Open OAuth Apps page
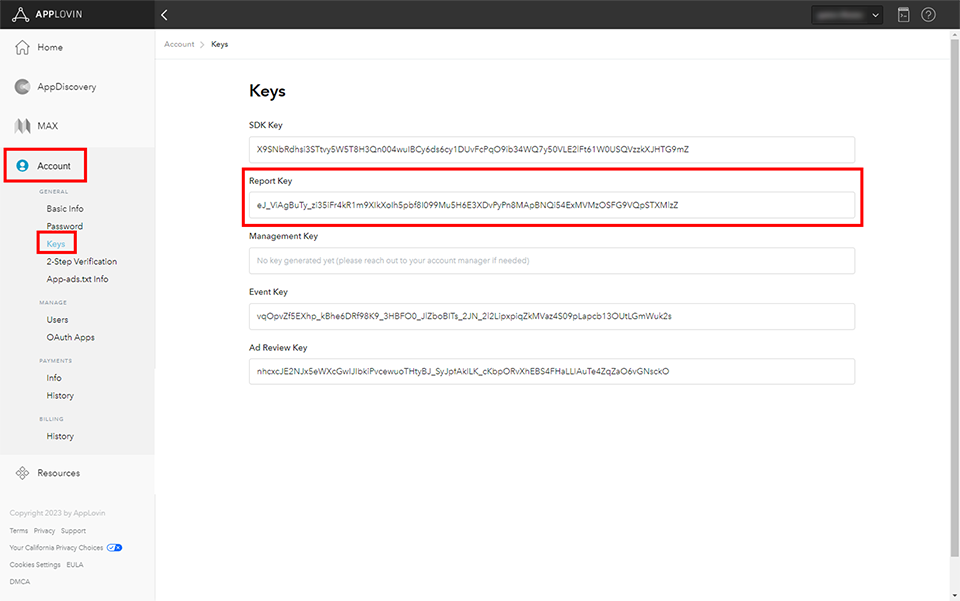The height and width of the screenshot is (601, 960). [x=70, y=337]
